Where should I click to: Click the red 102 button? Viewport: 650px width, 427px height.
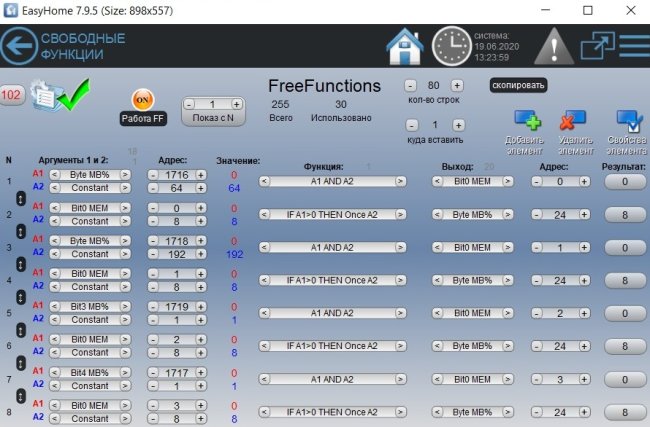click(12, 95)
